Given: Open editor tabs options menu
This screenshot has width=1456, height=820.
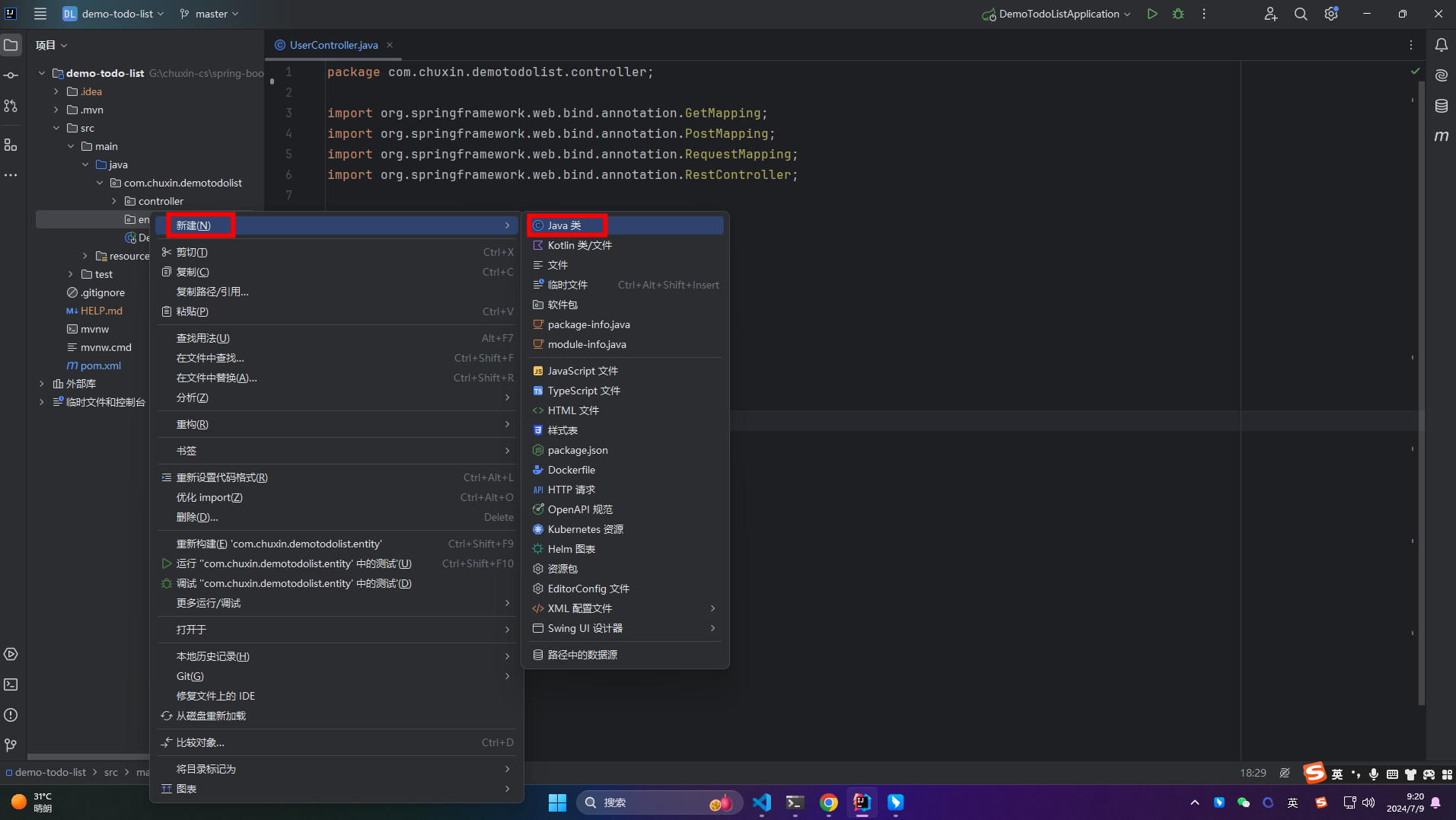Looking at the screenshot, I should pos(1411,45).
